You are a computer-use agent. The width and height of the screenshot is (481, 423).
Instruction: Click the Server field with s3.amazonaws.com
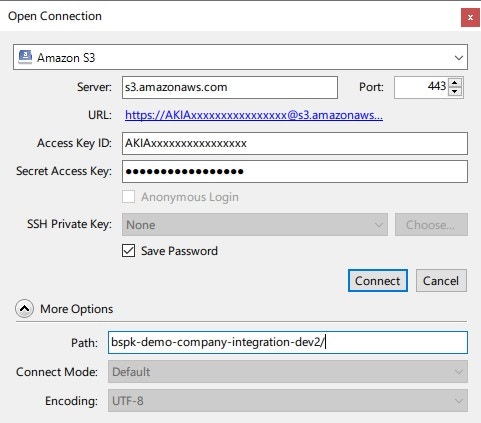(x=230, y=87)
